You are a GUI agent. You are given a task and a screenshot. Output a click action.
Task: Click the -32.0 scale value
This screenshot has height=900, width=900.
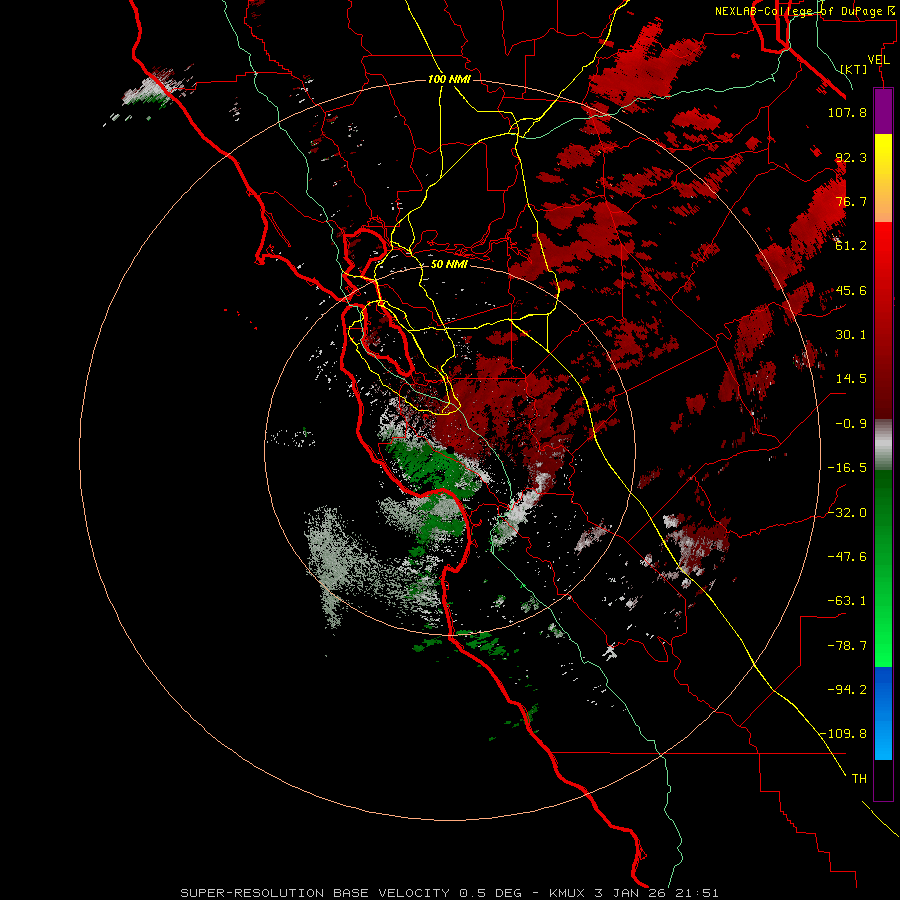pos(847,513)
